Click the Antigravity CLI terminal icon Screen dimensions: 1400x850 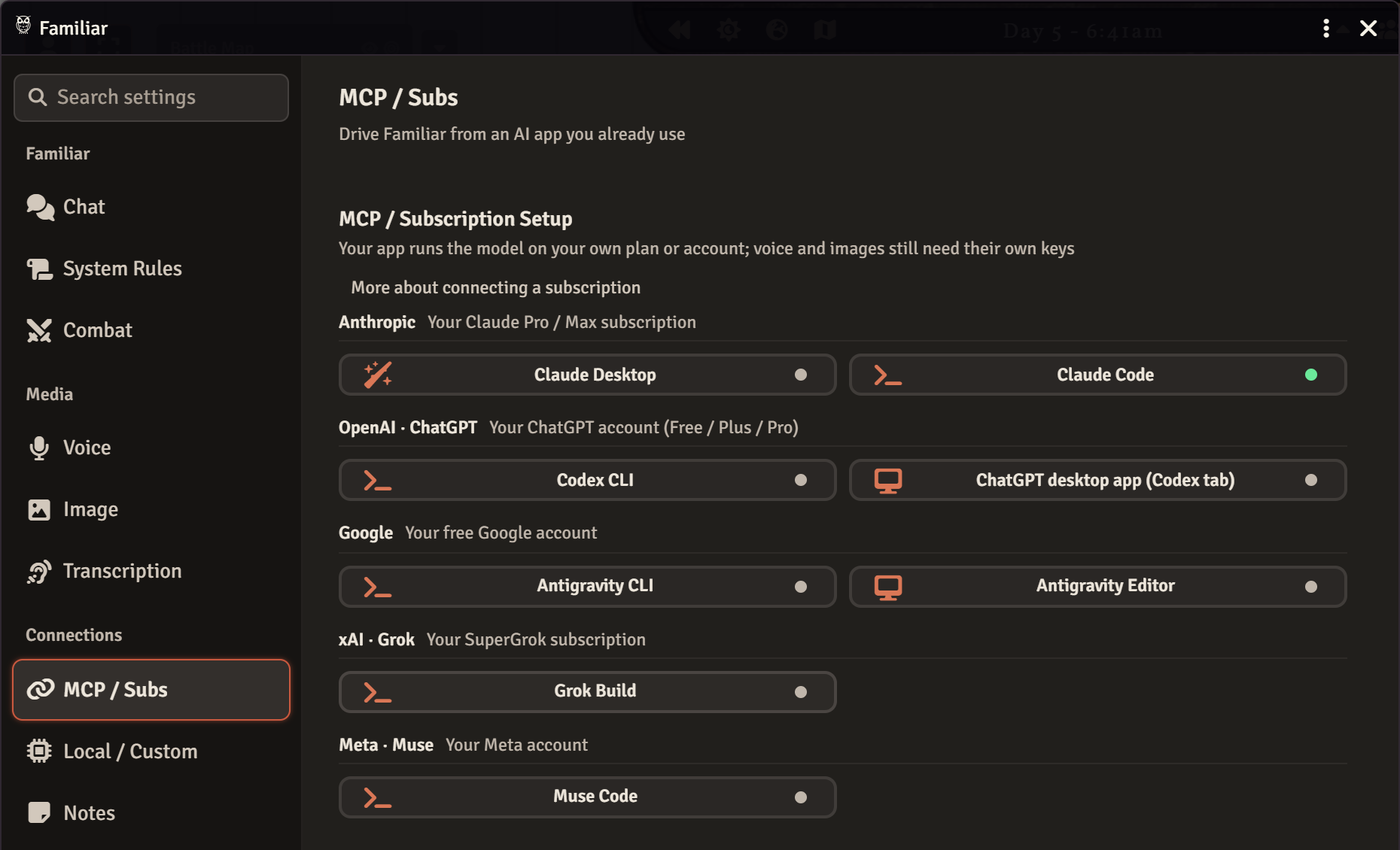[377, 586]
